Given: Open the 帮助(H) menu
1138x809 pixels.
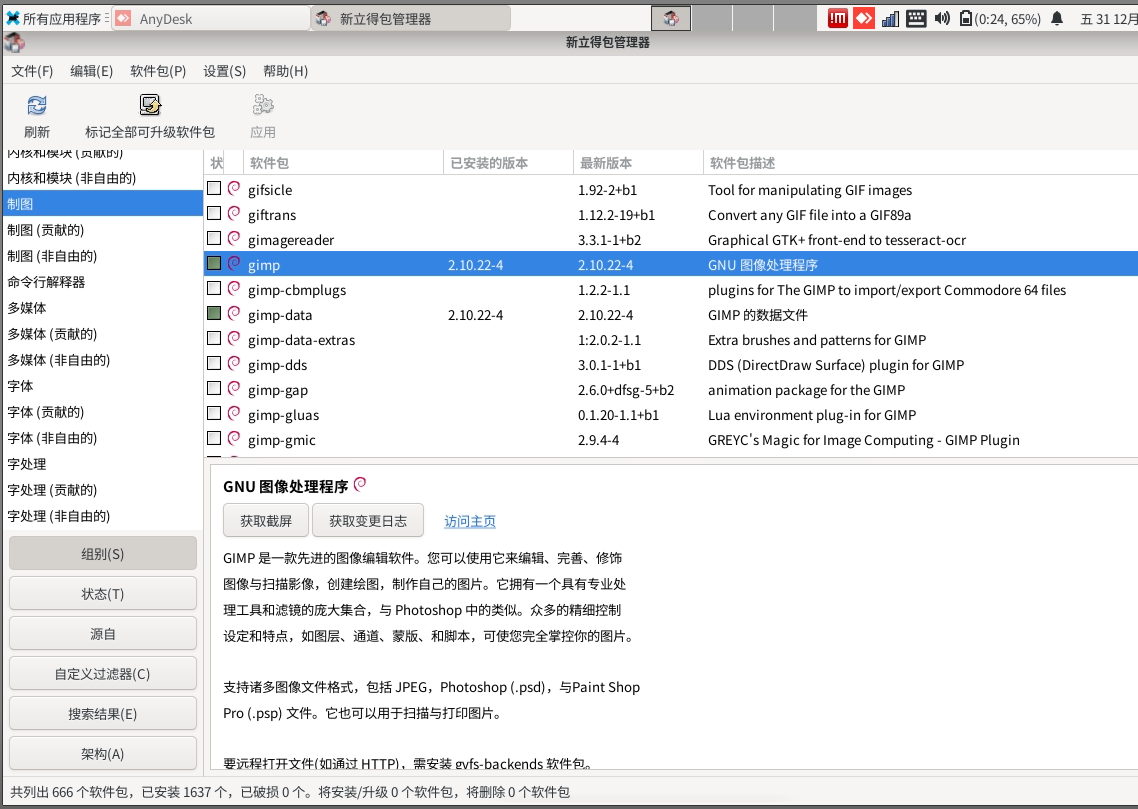Looking at the screenshot, I should (x=285, y=71).
